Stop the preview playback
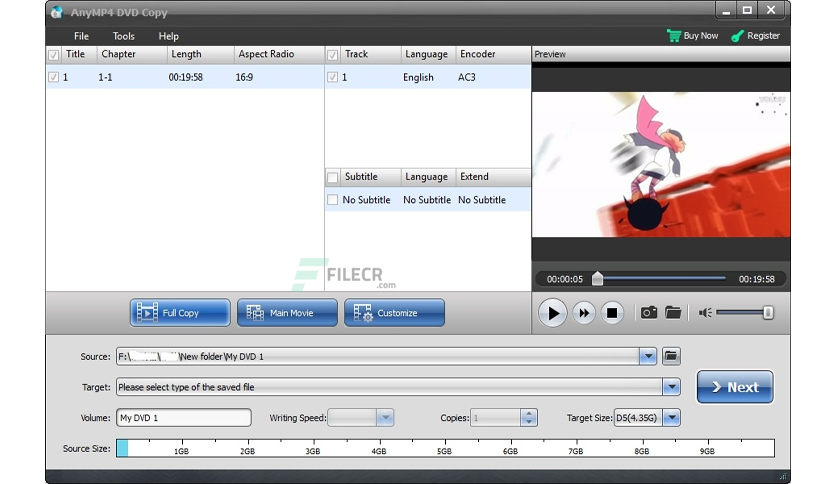 612,313
